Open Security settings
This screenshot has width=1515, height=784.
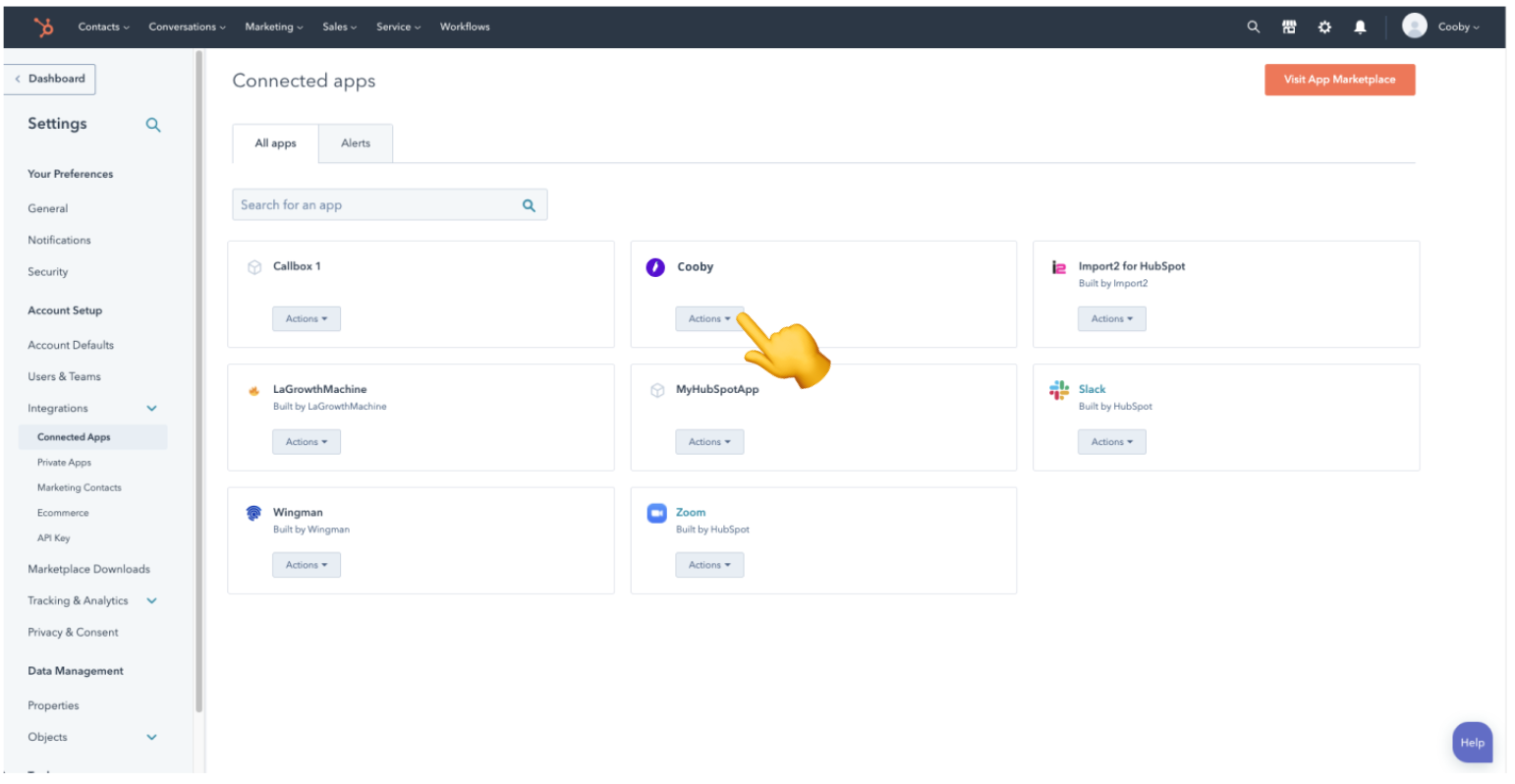tap(48, 272)
